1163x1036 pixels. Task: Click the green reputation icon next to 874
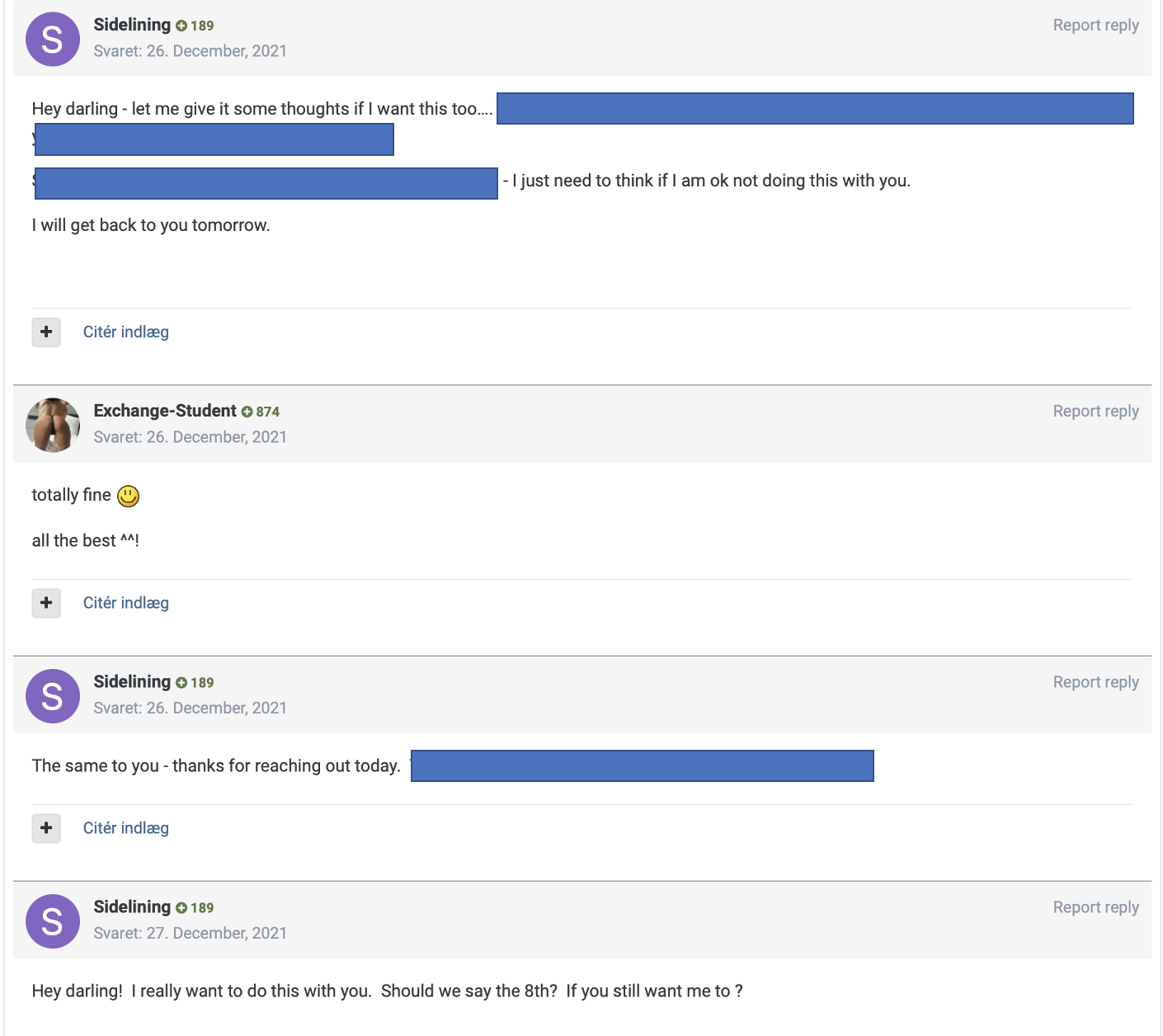(x=247, y=412)
